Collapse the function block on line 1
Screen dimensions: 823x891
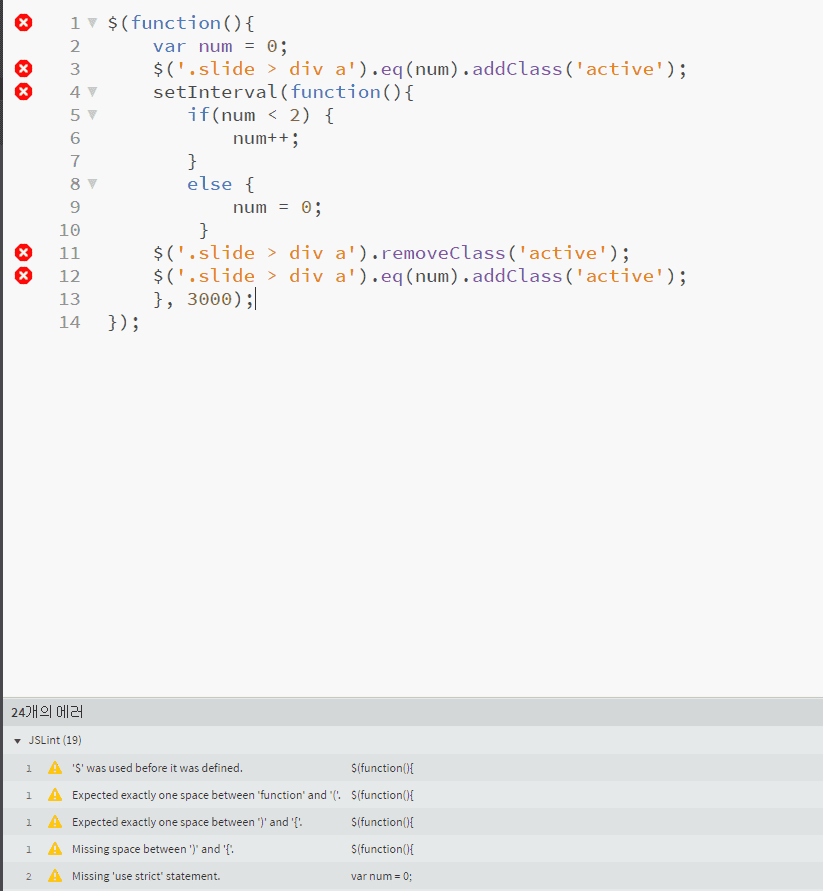(90, 22)
